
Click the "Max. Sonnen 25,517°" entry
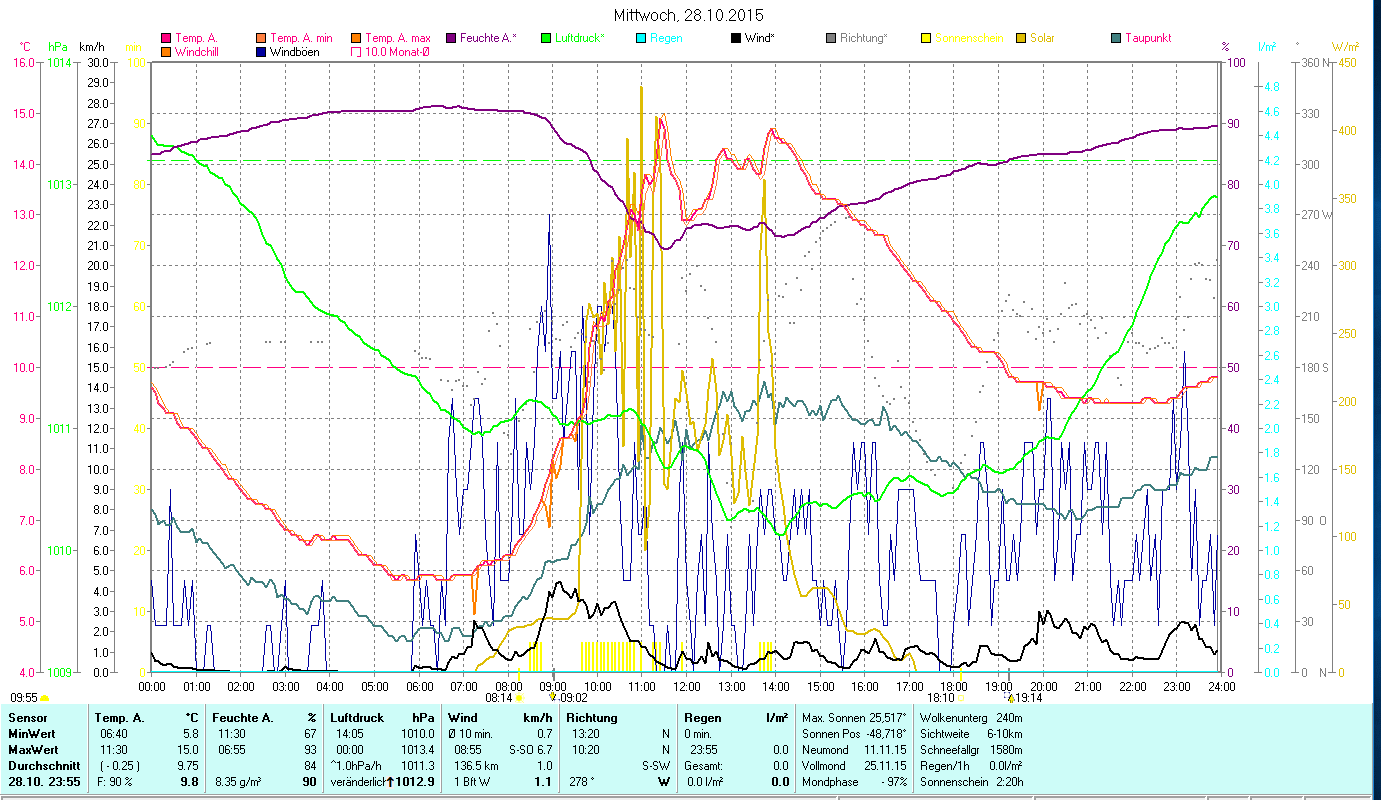pyautogui.click(x=854, y=718)
